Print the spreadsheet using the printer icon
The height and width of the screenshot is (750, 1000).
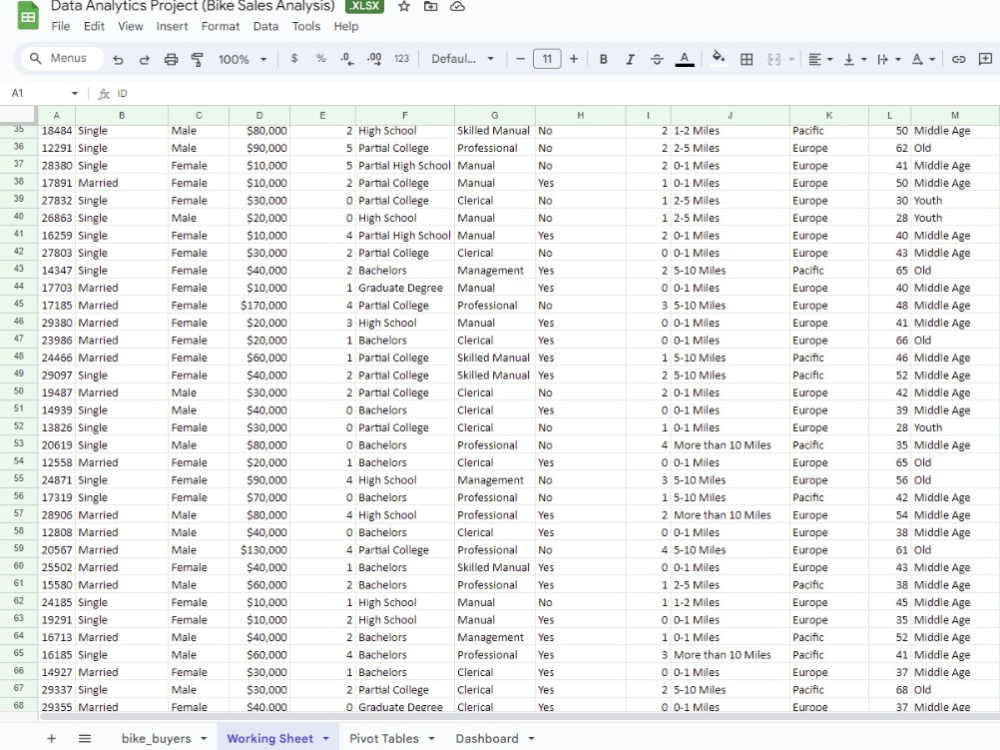(x=171, y=59)
